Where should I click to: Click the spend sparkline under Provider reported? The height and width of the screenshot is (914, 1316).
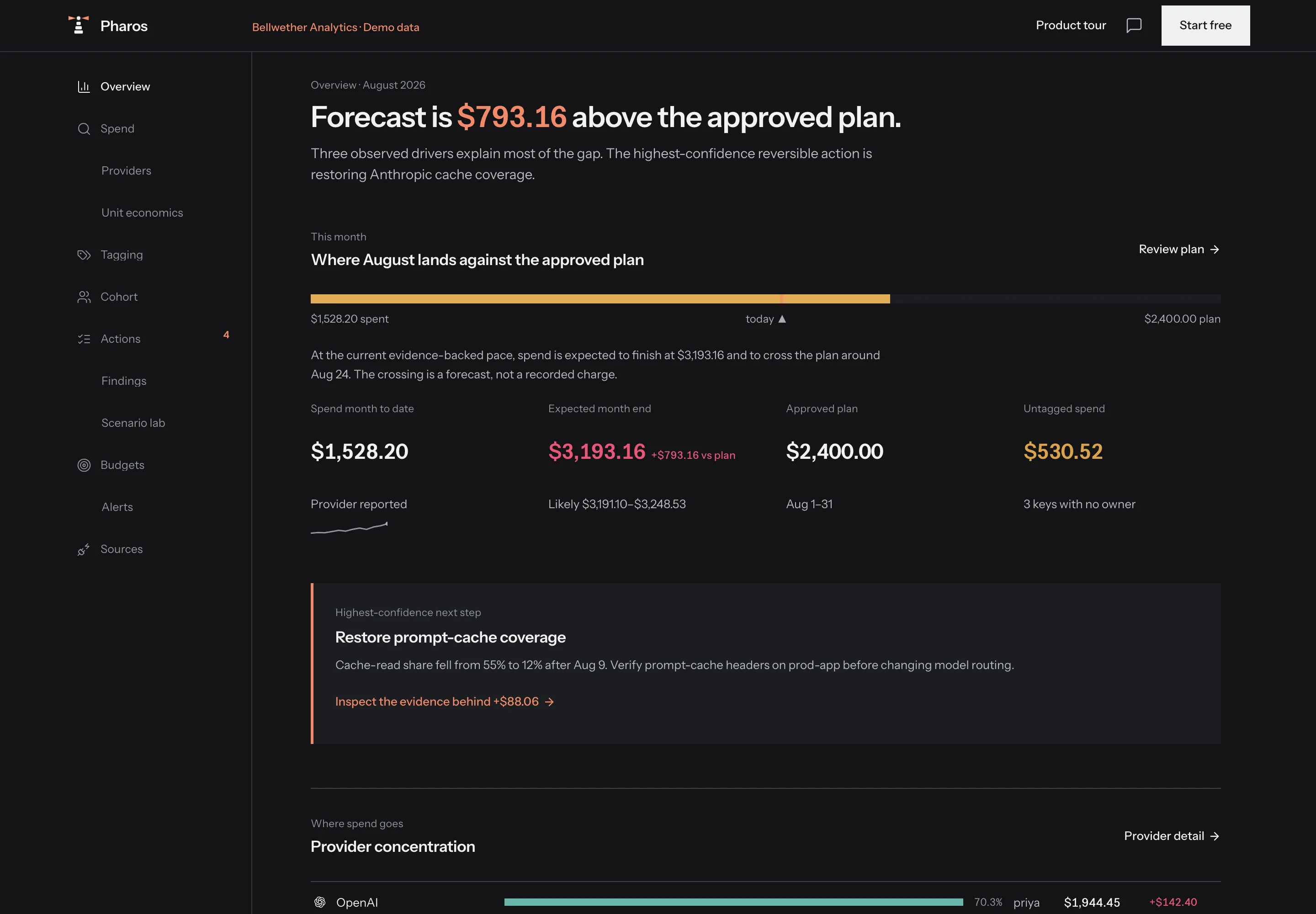349,527
